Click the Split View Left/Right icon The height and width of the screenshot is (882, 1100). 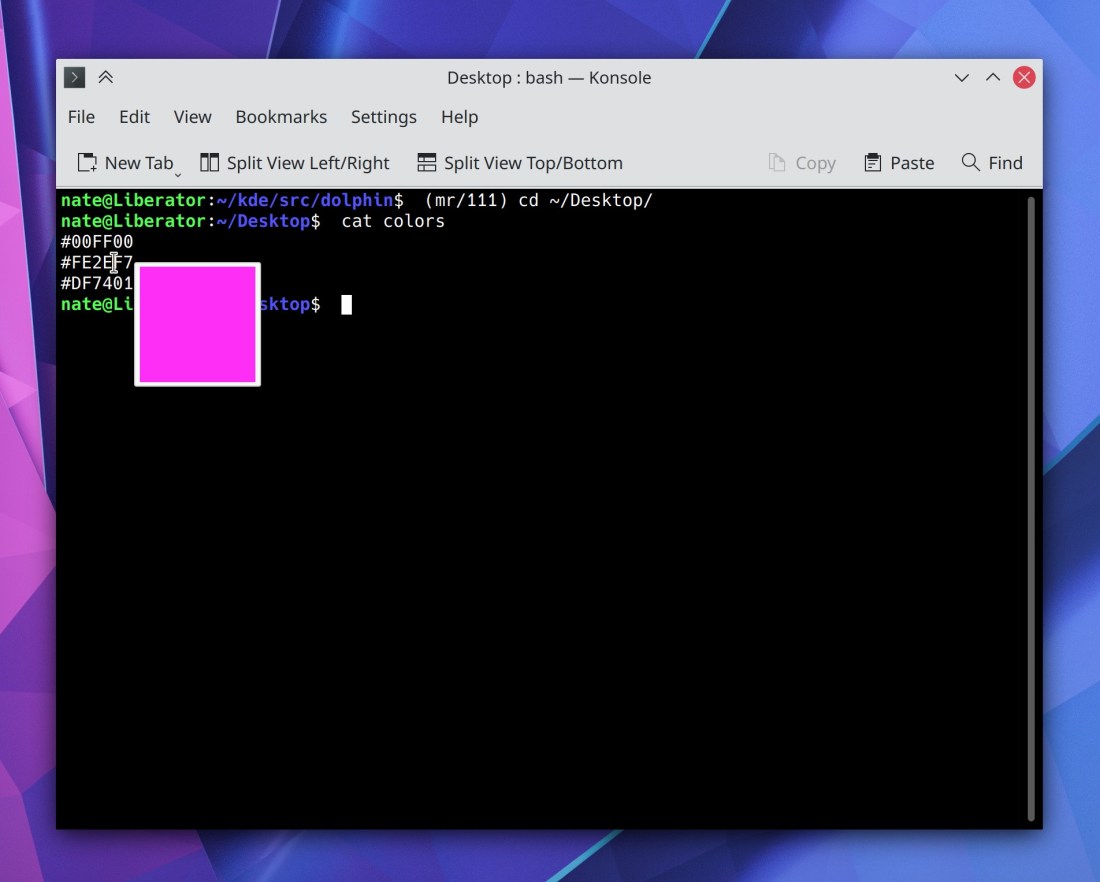210,163
